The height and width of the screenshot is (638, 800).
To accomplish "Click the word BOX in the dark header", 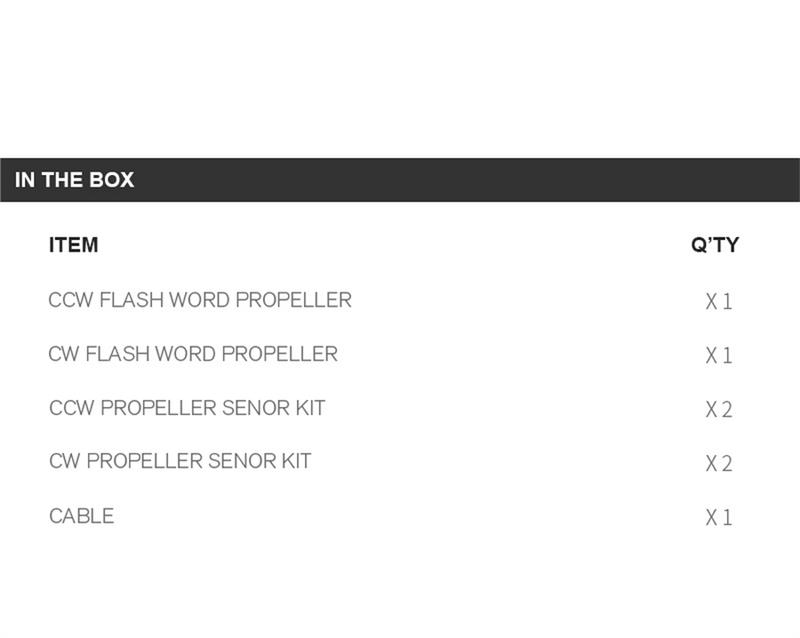I will (x=112, y=180).
